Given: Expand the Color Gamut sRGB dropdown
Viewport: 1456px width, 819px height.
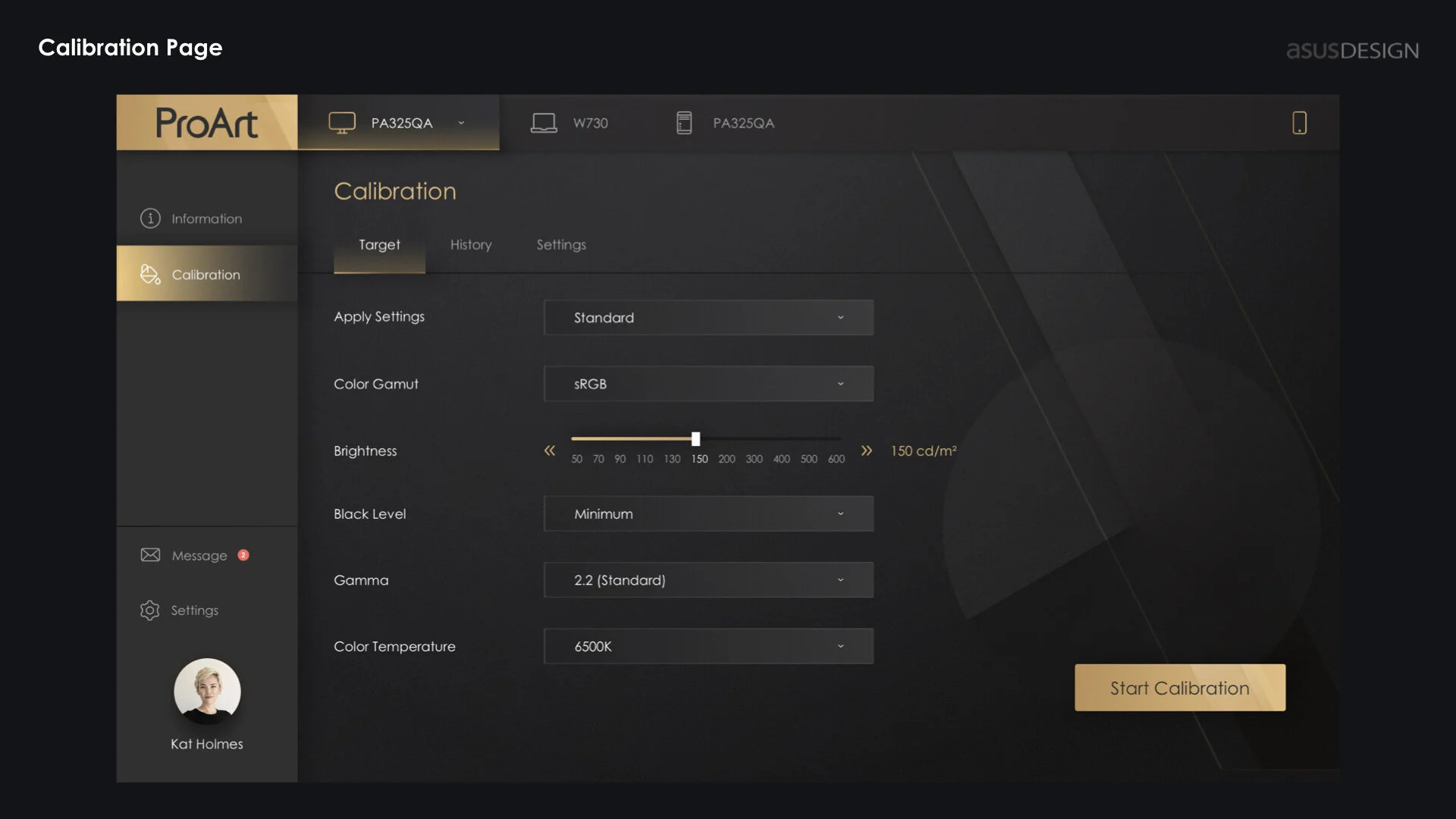Looking at the screenshot, I should (708, 384).
